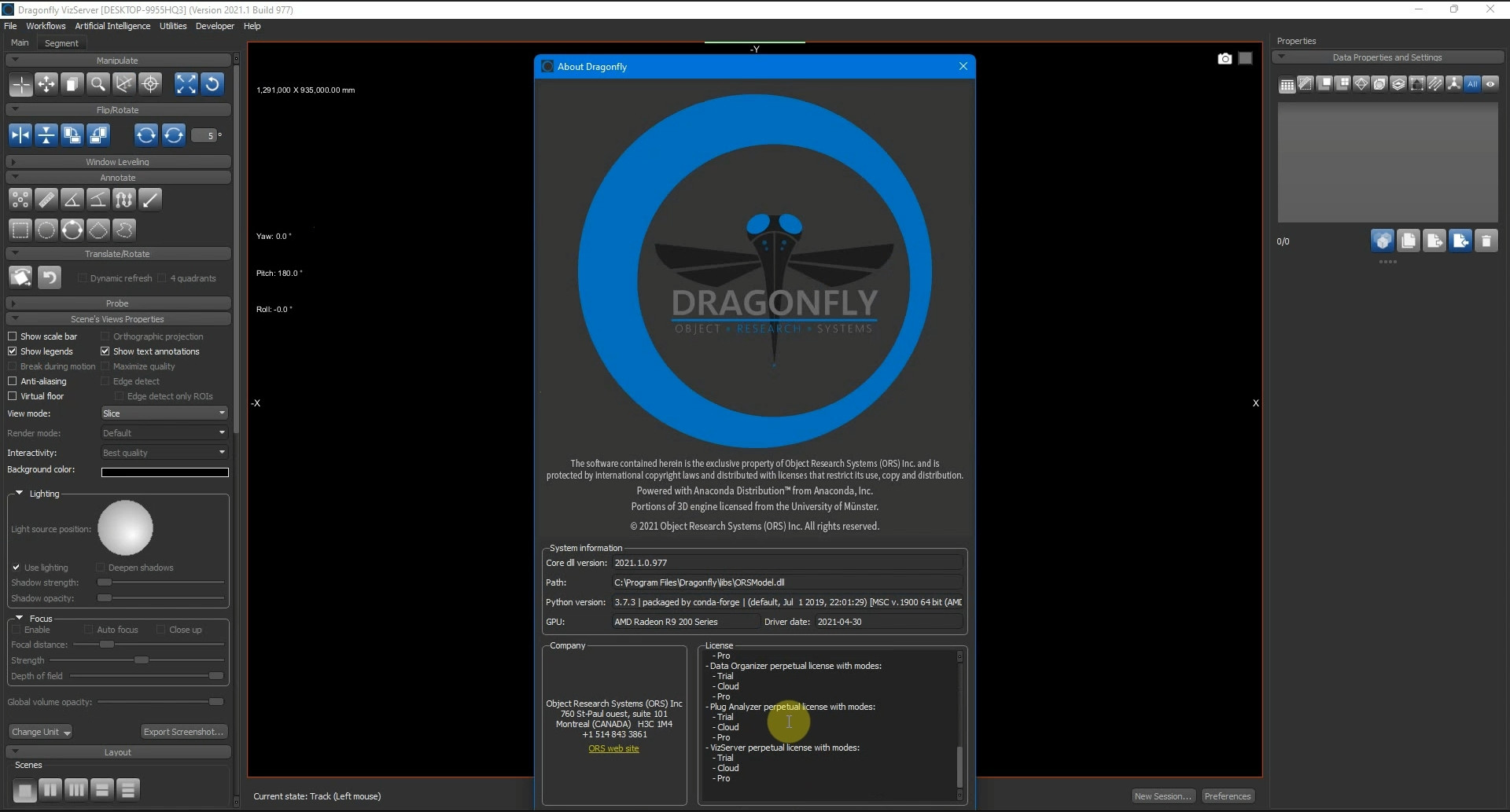Enable Anti-aliasing checkbox

tap(13, 381)
